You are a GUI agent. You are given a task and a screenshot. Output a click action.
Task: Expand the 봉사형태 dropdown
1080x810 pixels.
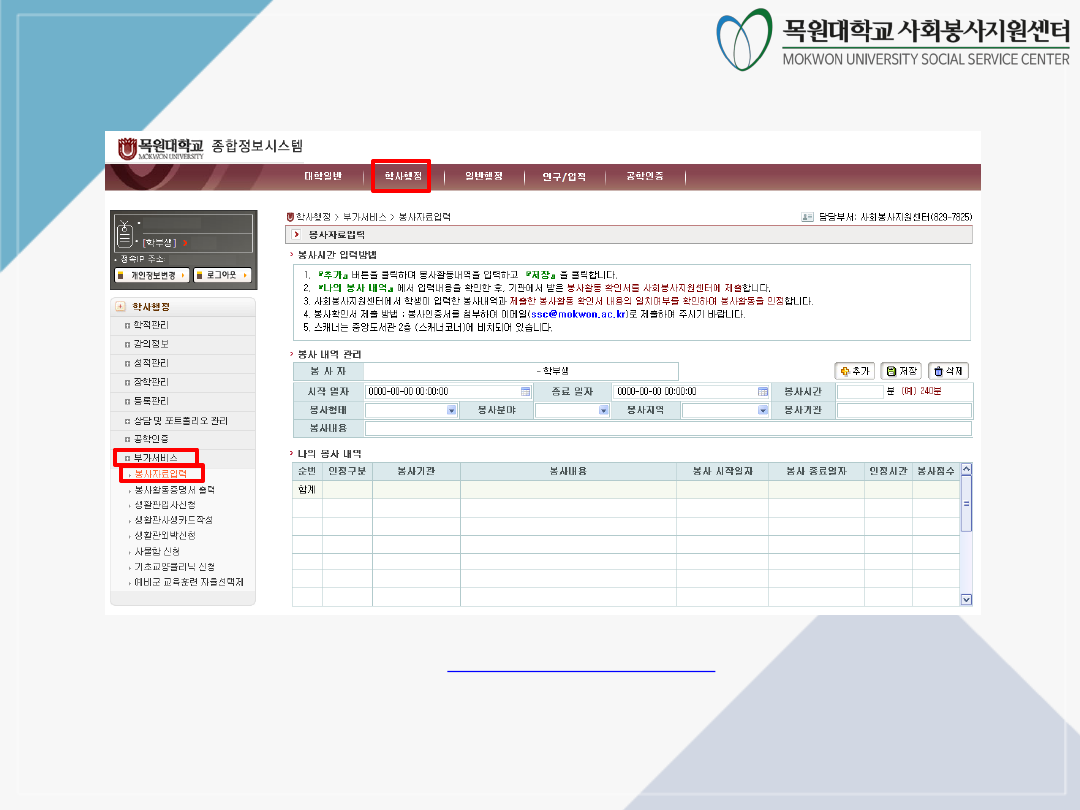point(451,410)
